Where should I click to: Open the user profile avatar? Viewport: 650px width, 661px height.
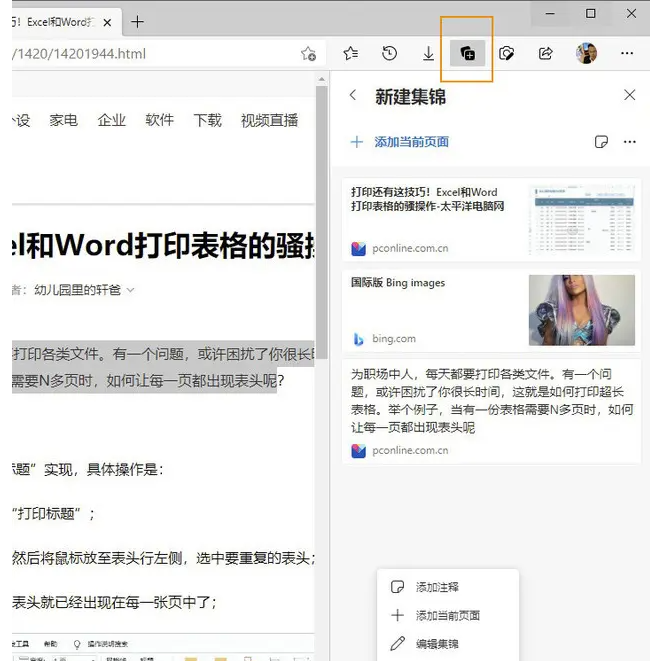tap(586, 53)
